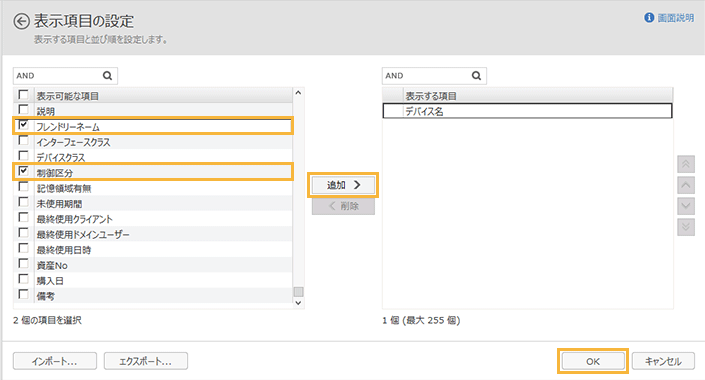Check the 記憶領域有無 checkbox
This screenshot has width=705, height=380.
pyautogui.click(x=23, y=187)
